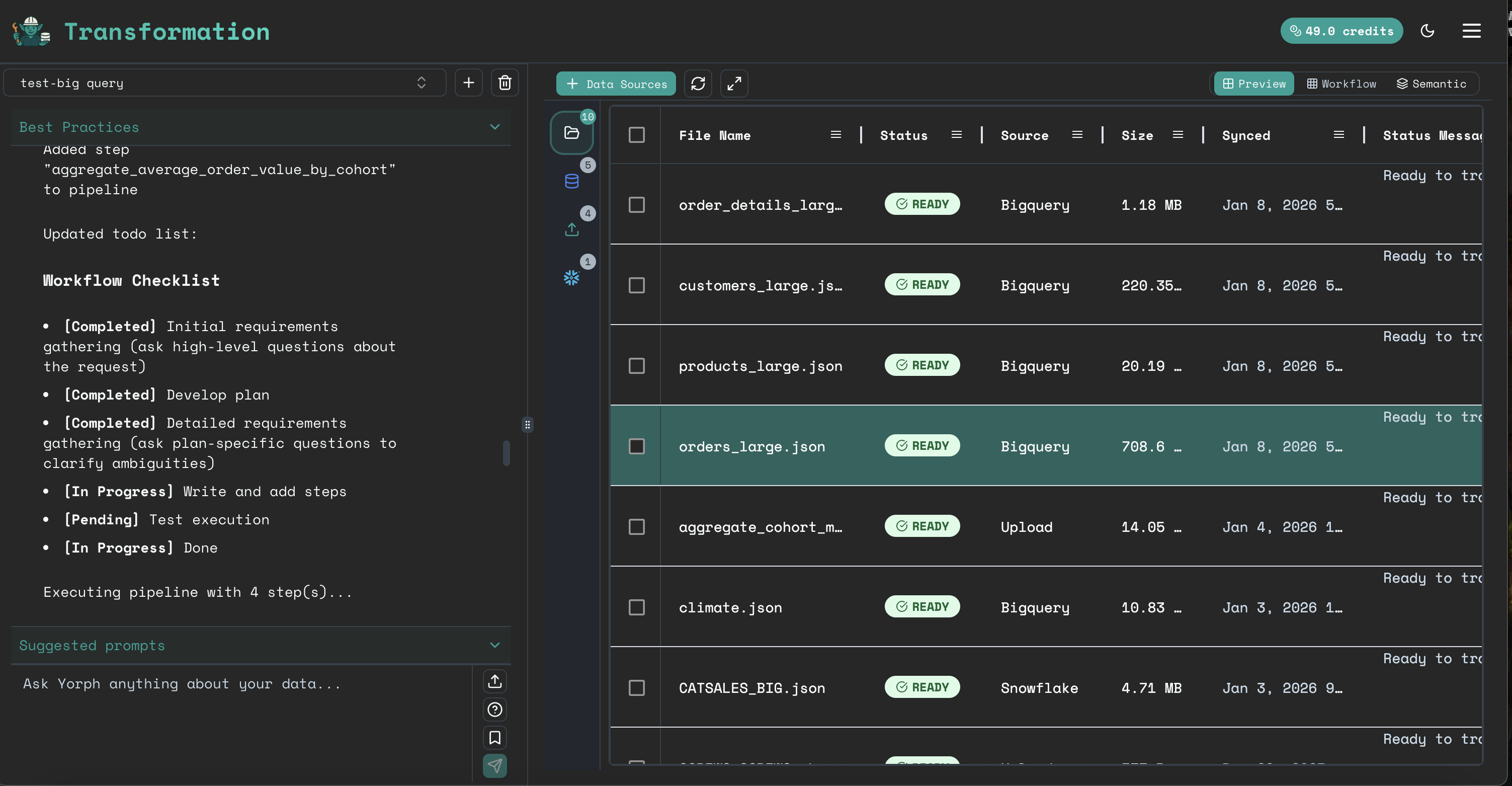Image resolution: width=1512 pixels, height=786 pixels.
Task: Check the orders_large.json row checkbox
Action: 637,446
